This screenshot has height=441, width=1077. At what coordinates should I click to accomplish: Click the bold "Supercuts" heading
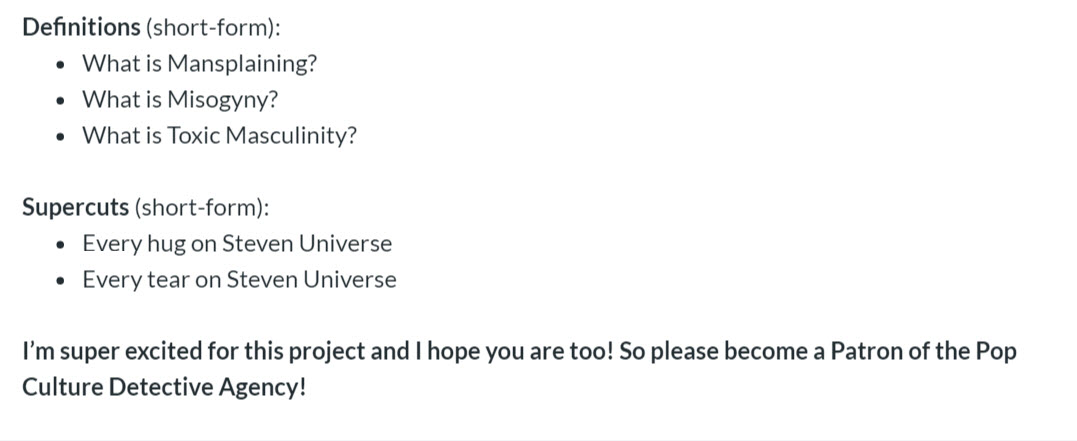[76, 207]
